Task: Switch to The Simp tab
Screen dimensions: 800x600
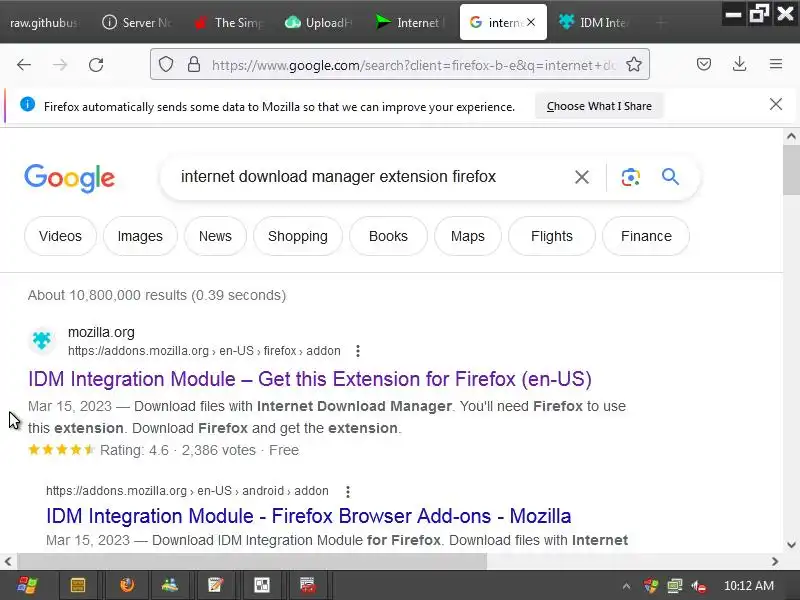Action: pos(229,22)
